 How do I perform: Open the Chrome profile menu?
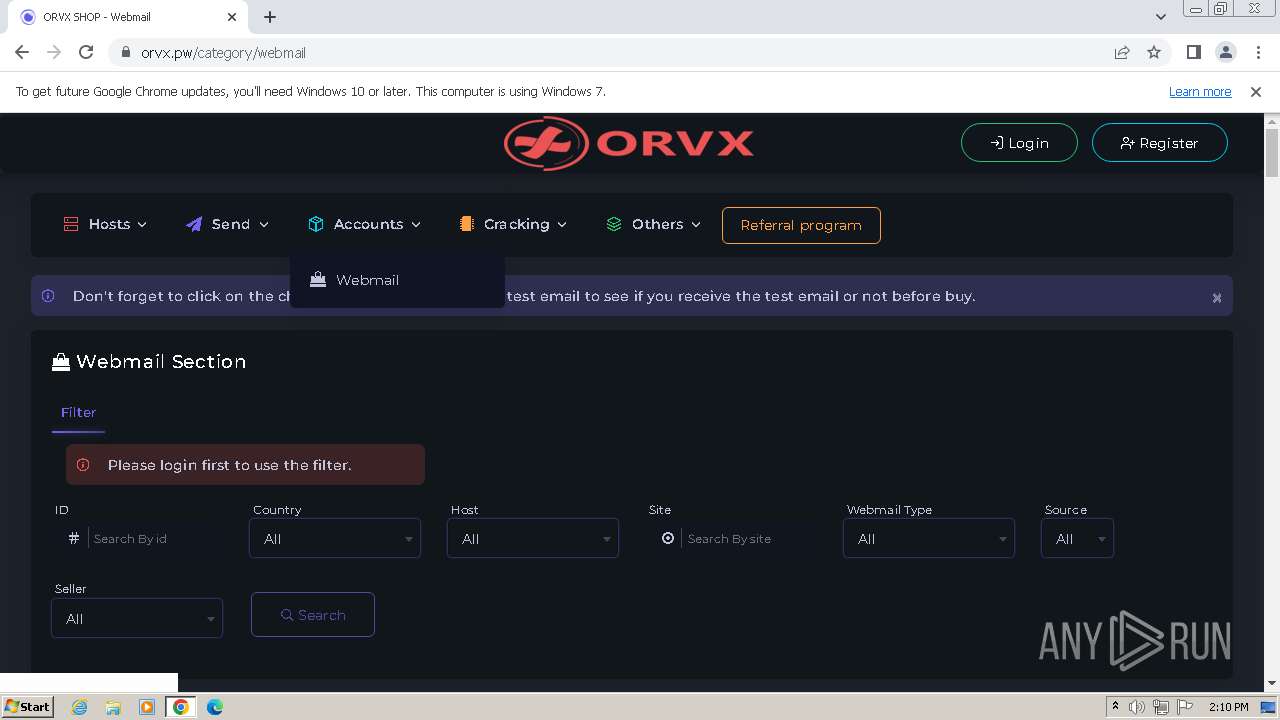coord(1225,52)
